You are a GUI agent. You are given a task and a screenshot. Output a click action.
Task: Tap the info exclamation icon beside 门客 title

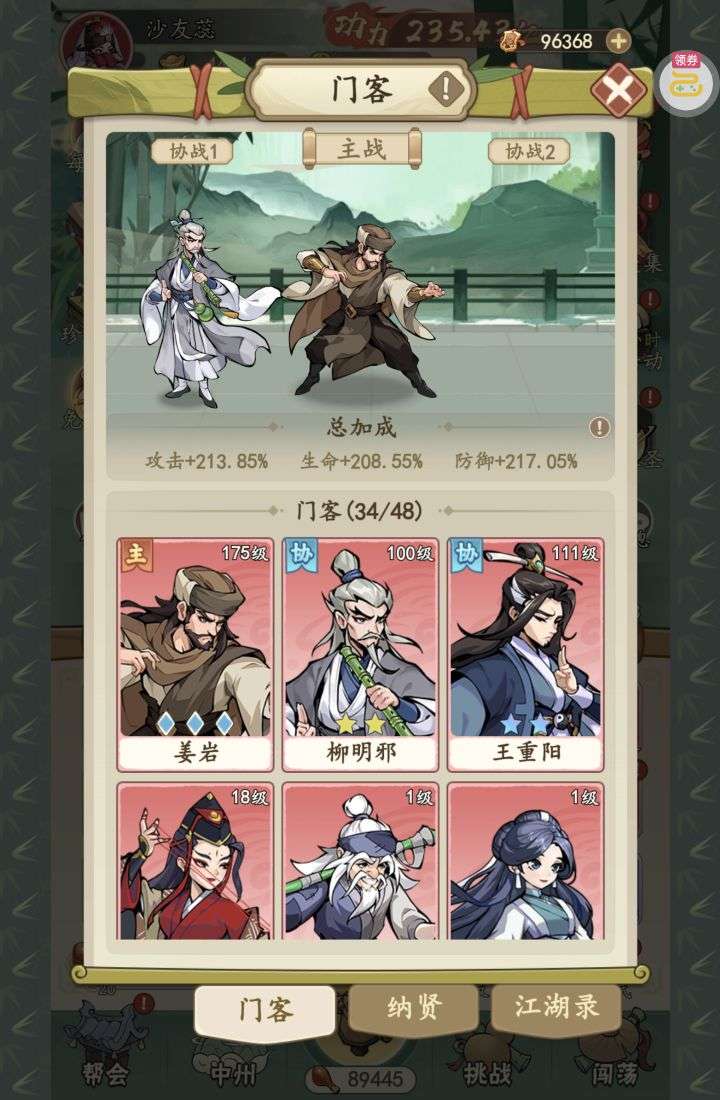click(x=446, y=89)
